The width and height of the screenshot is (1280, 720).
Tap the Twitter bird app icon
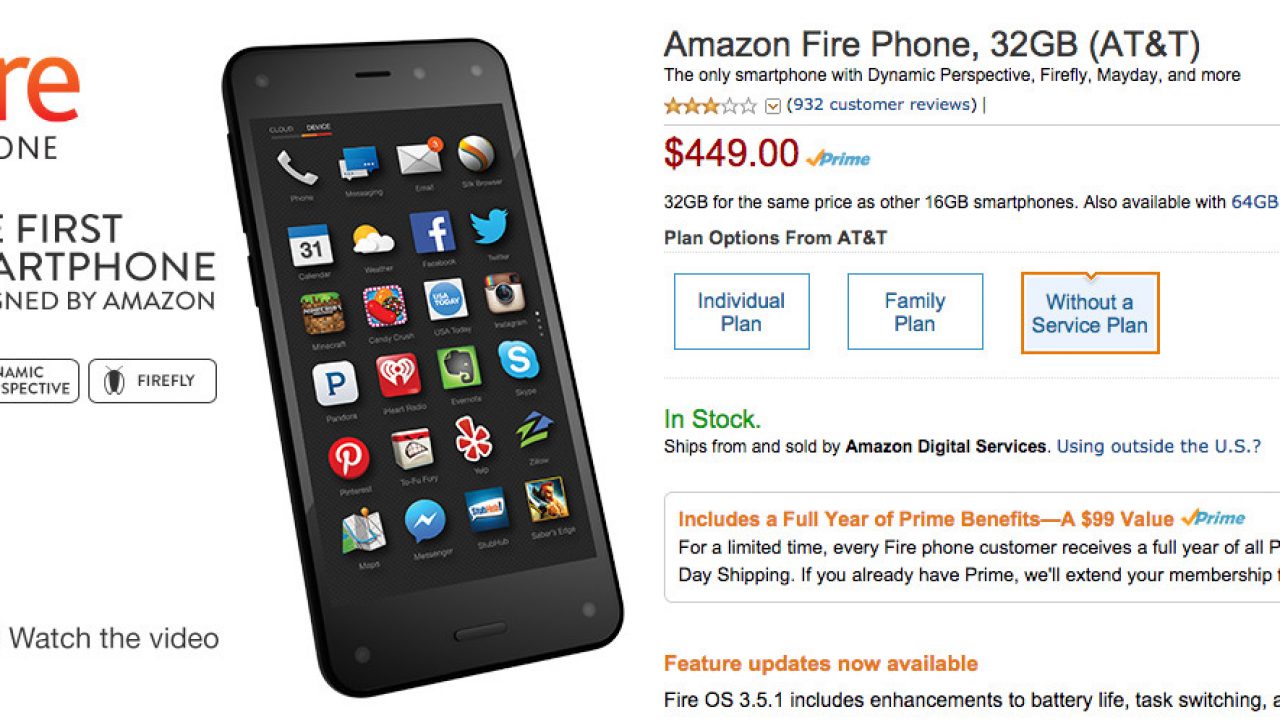point(490,227)
